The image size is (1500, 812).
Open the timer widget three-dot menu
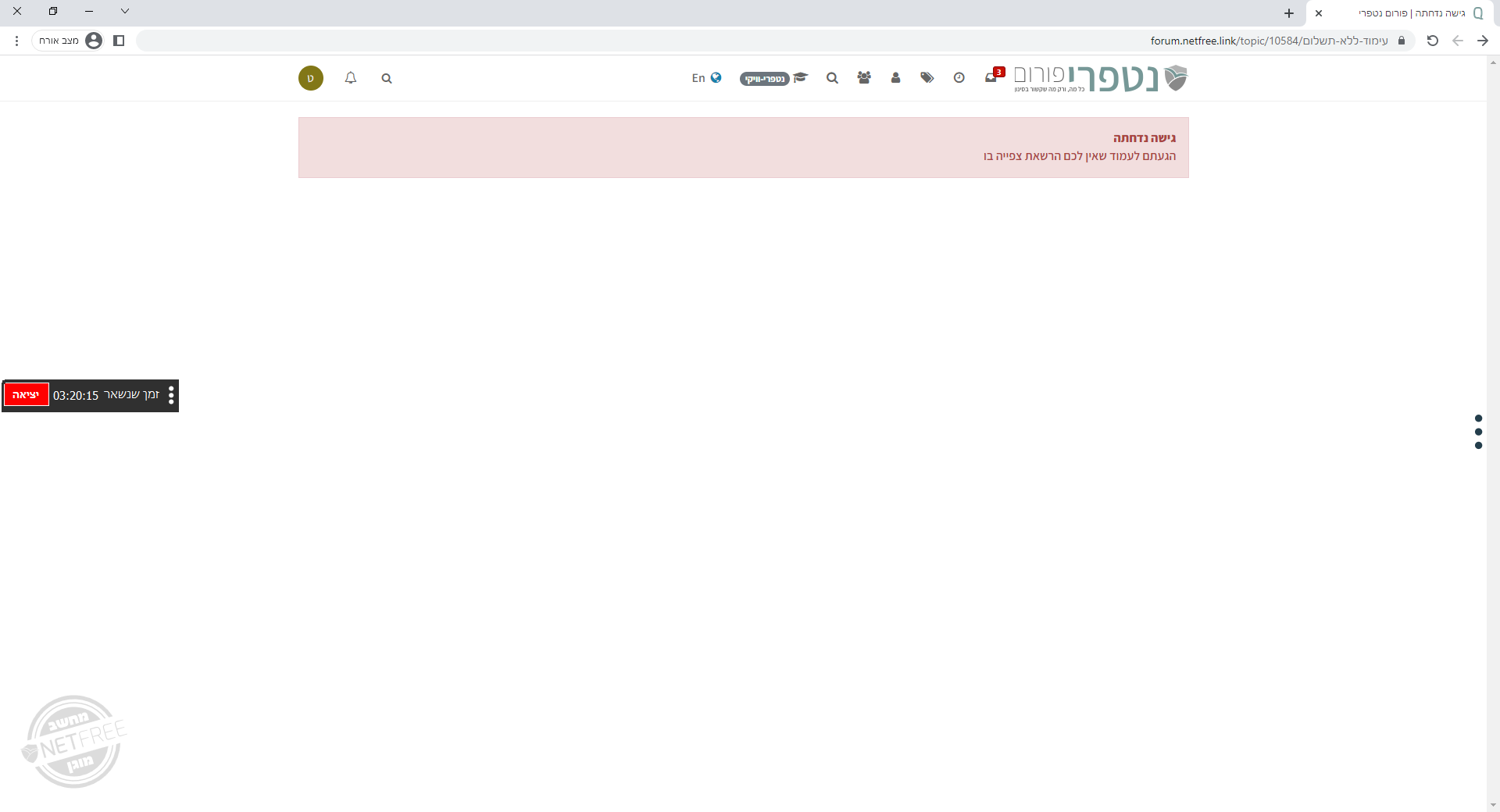click(x=171, y=395)
